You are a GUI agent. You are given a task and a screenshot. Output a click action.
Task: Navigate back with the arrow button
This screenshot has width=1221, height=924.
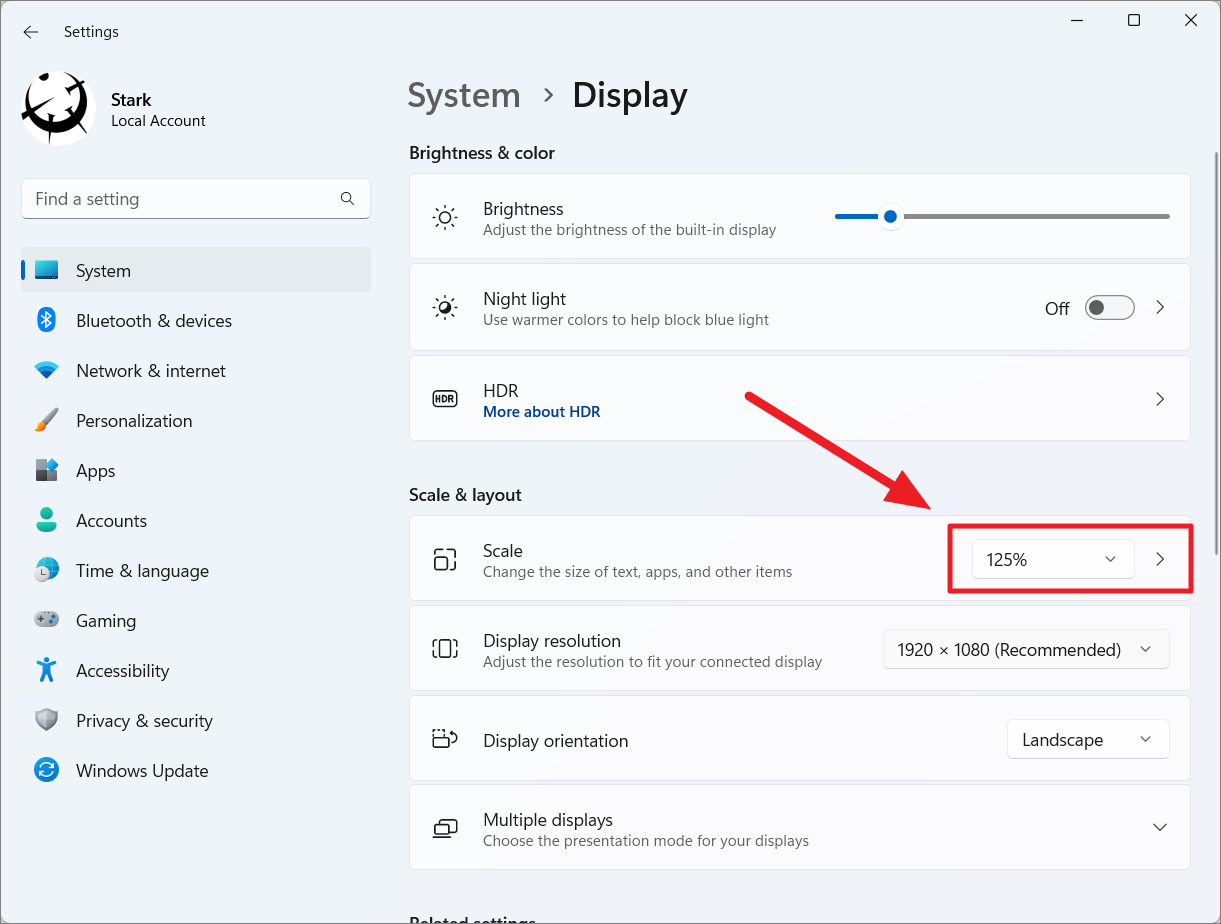click(30, 31)
